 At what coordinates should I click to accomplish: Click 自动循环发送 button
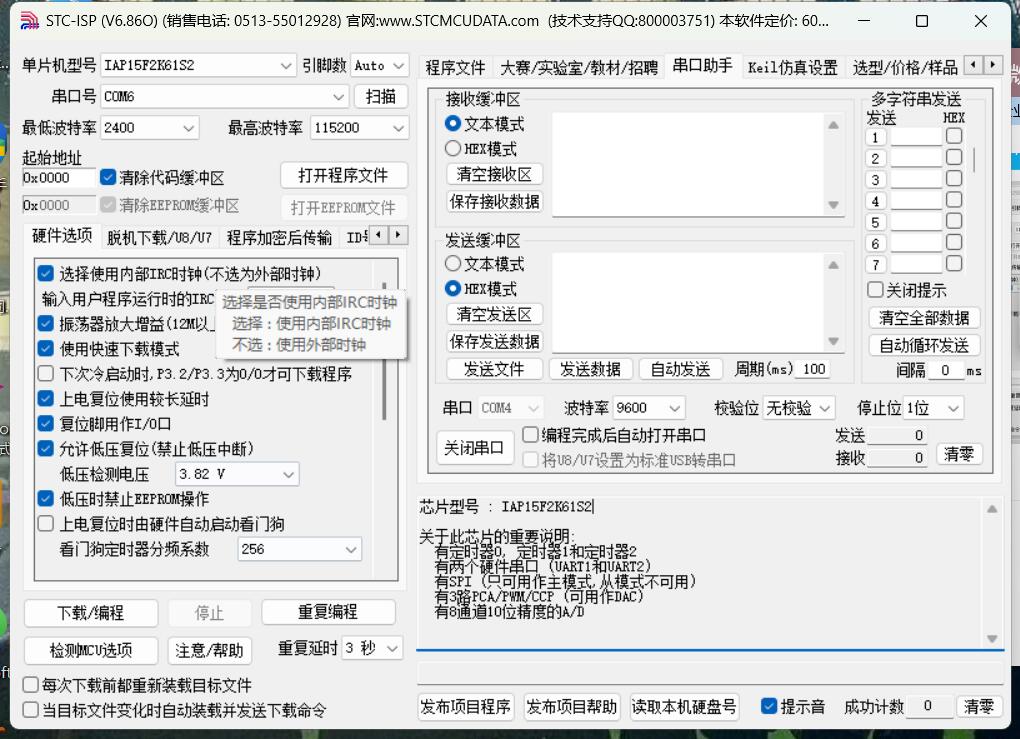924,345
